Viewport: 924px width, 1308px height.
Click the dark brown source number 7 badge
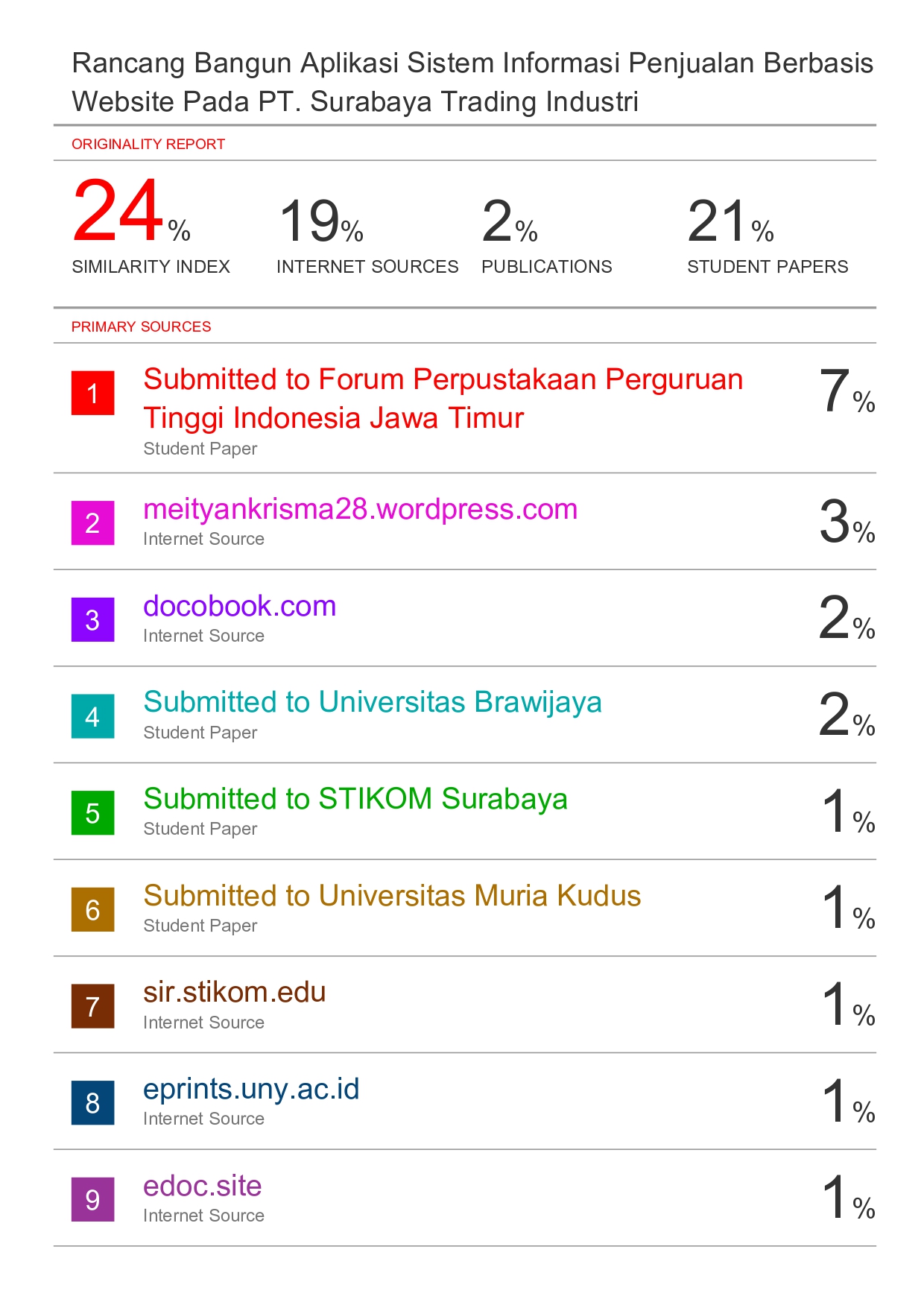click(92, 1006)
